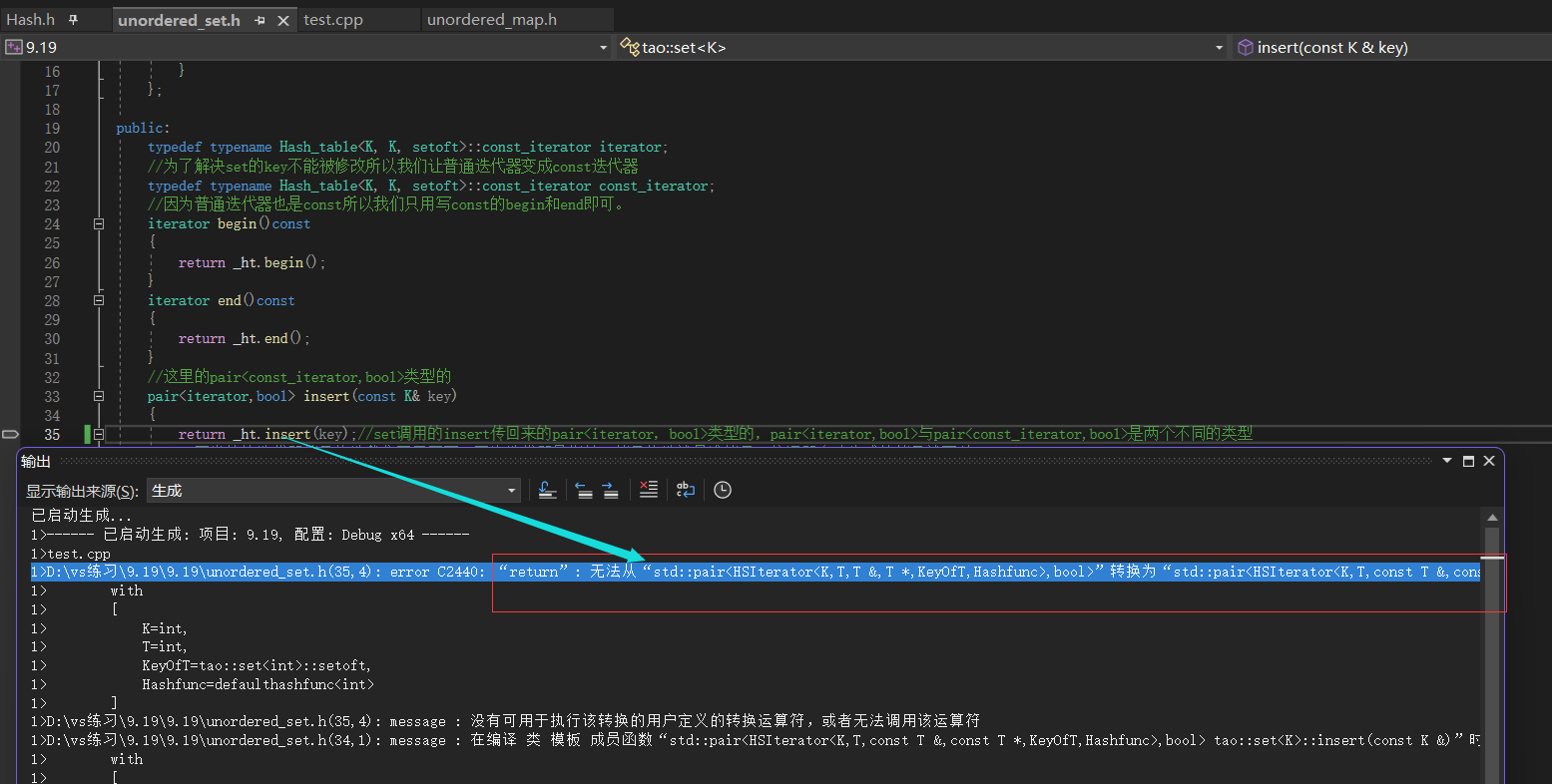Click the 'iterator end()const' line
This screenshot has width=1552, height=784.
pyautogui.click(x=221, y=300)
